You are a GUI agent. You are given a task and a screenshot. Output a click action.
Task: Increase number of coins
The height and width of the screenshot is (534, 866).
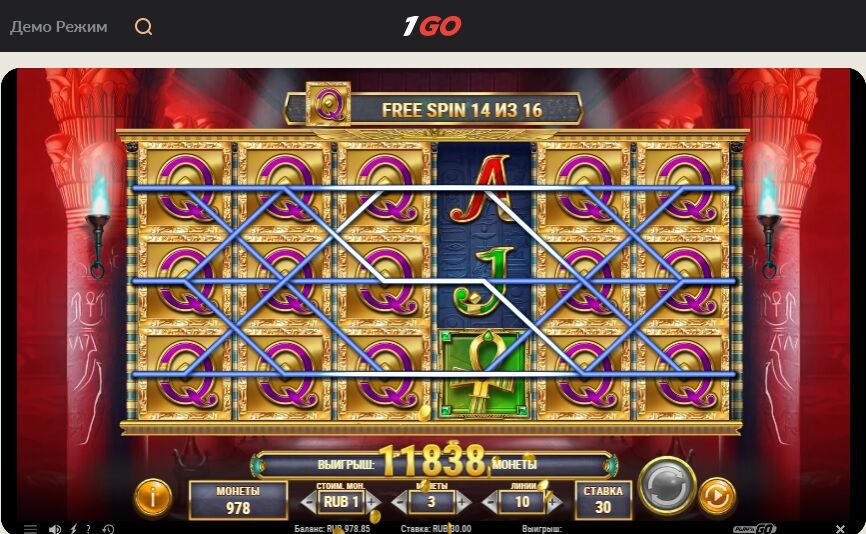[x=463, y=503]
